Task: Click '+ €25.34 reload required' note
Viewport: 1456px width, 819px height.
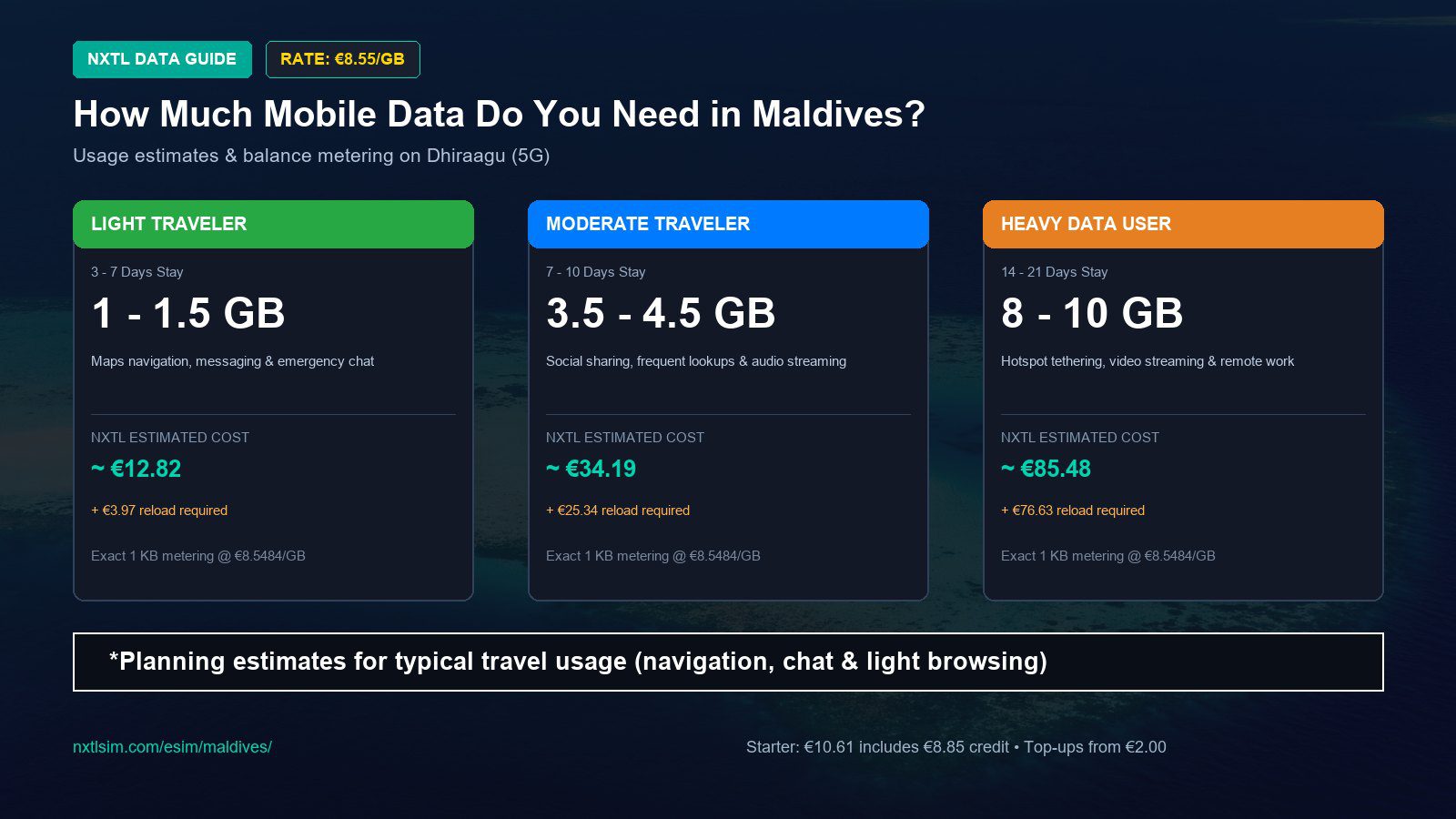Action: (x=618, y=511)
